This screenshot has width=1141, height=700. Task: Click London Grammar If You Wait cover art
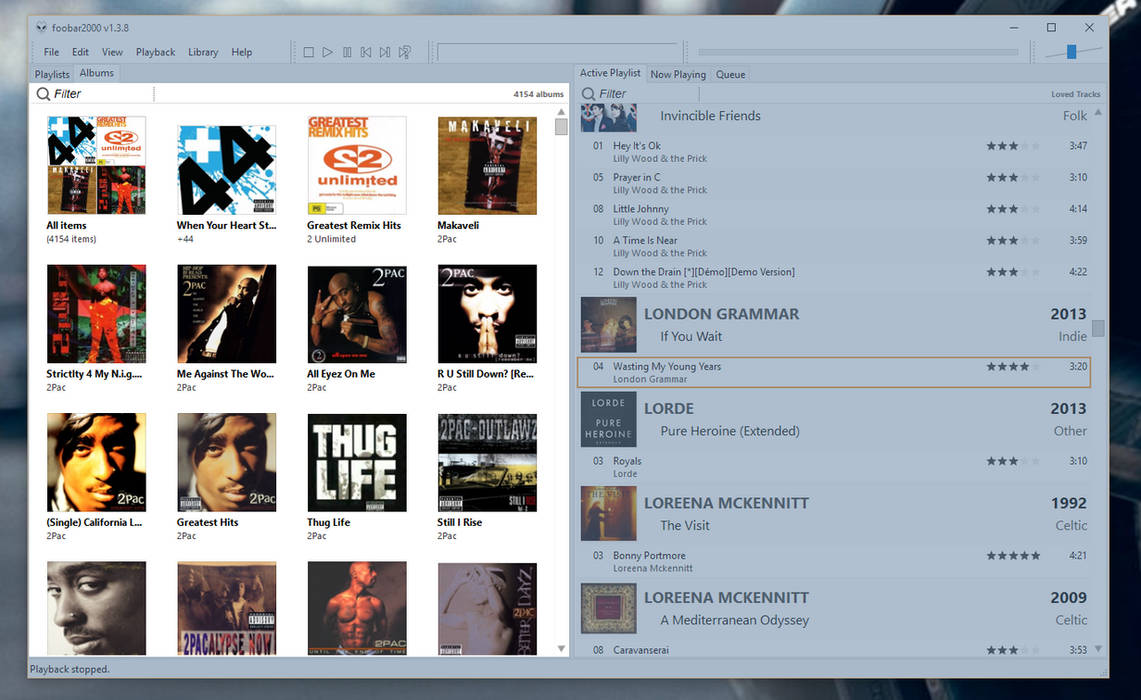coord(608,325)
